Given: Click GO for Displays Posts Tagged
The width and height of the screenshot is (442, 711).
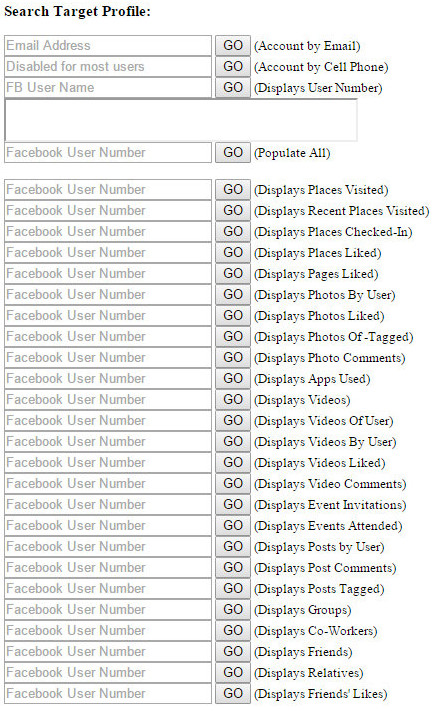Looking at the screenshot, I should [233, 589].
